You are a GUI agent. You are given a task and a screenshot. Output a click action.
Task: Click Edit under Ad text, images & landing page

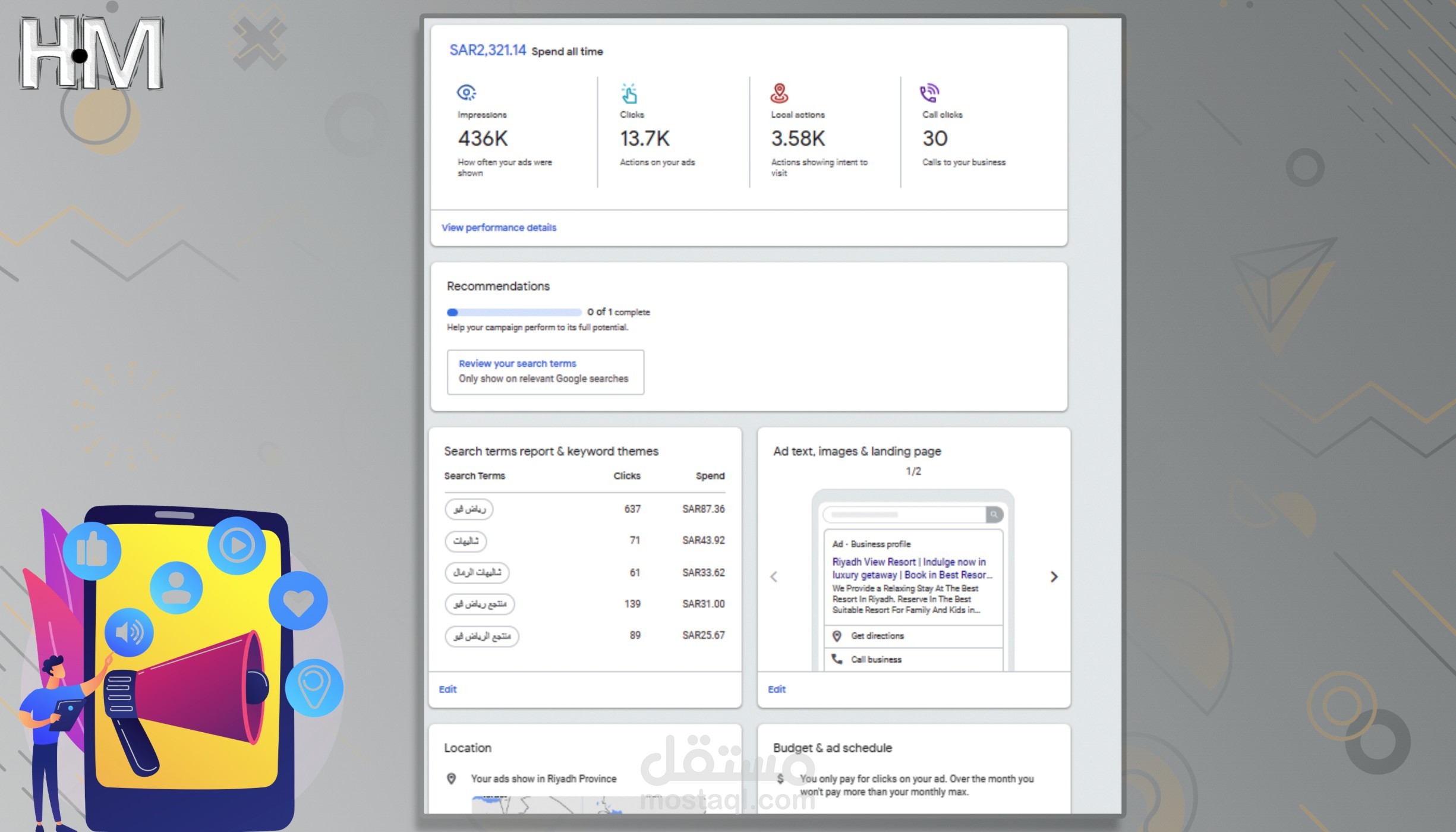click(x=776, y=689)
